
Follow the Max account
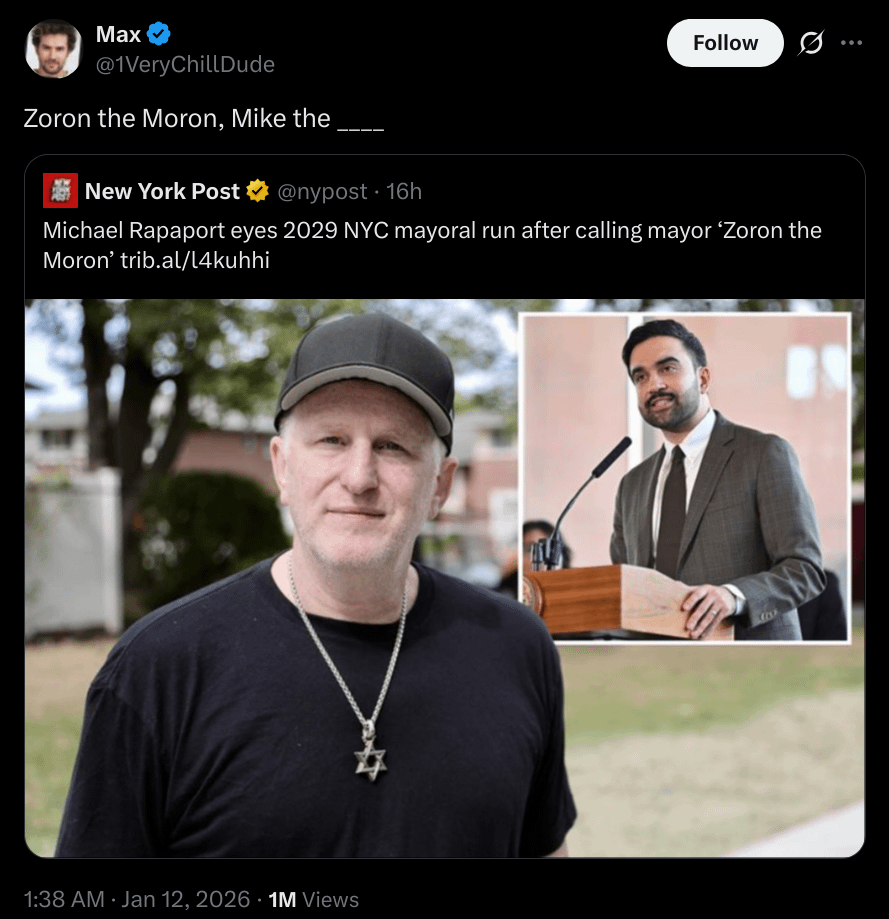point(725,43)
